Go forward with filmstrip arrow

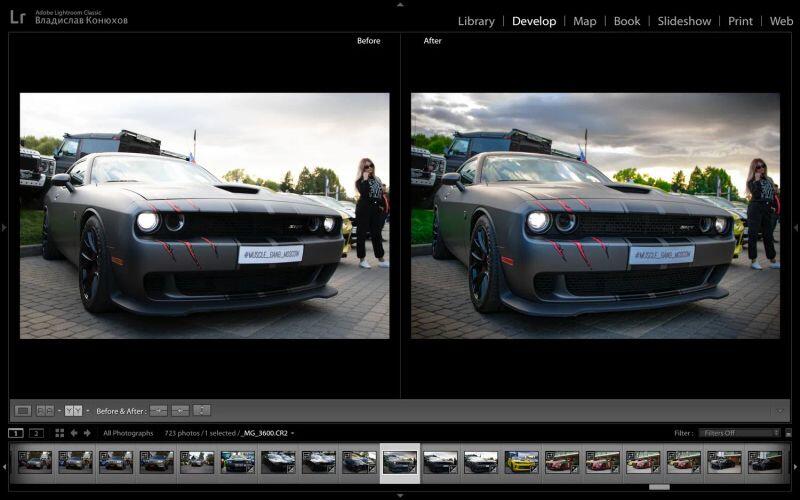88,433
